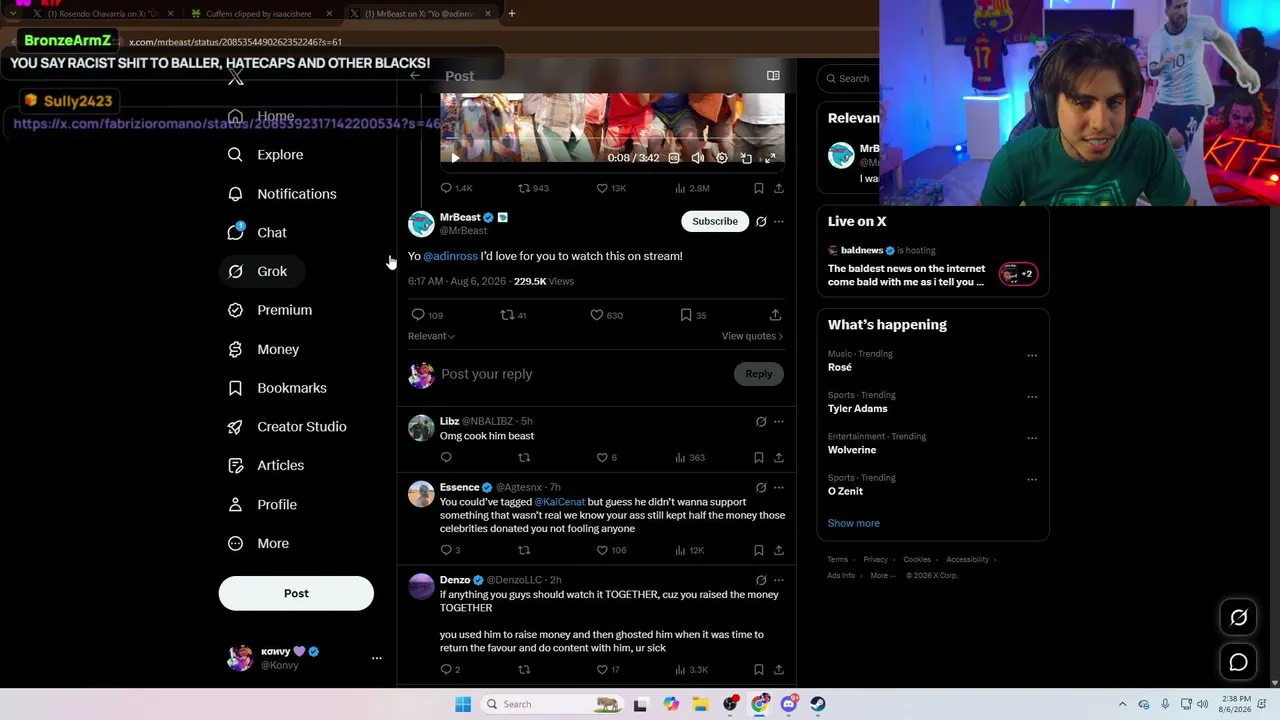Screen dimensions: 1280x720
Task: Open a new browser tab
Action: click(511, 14)
